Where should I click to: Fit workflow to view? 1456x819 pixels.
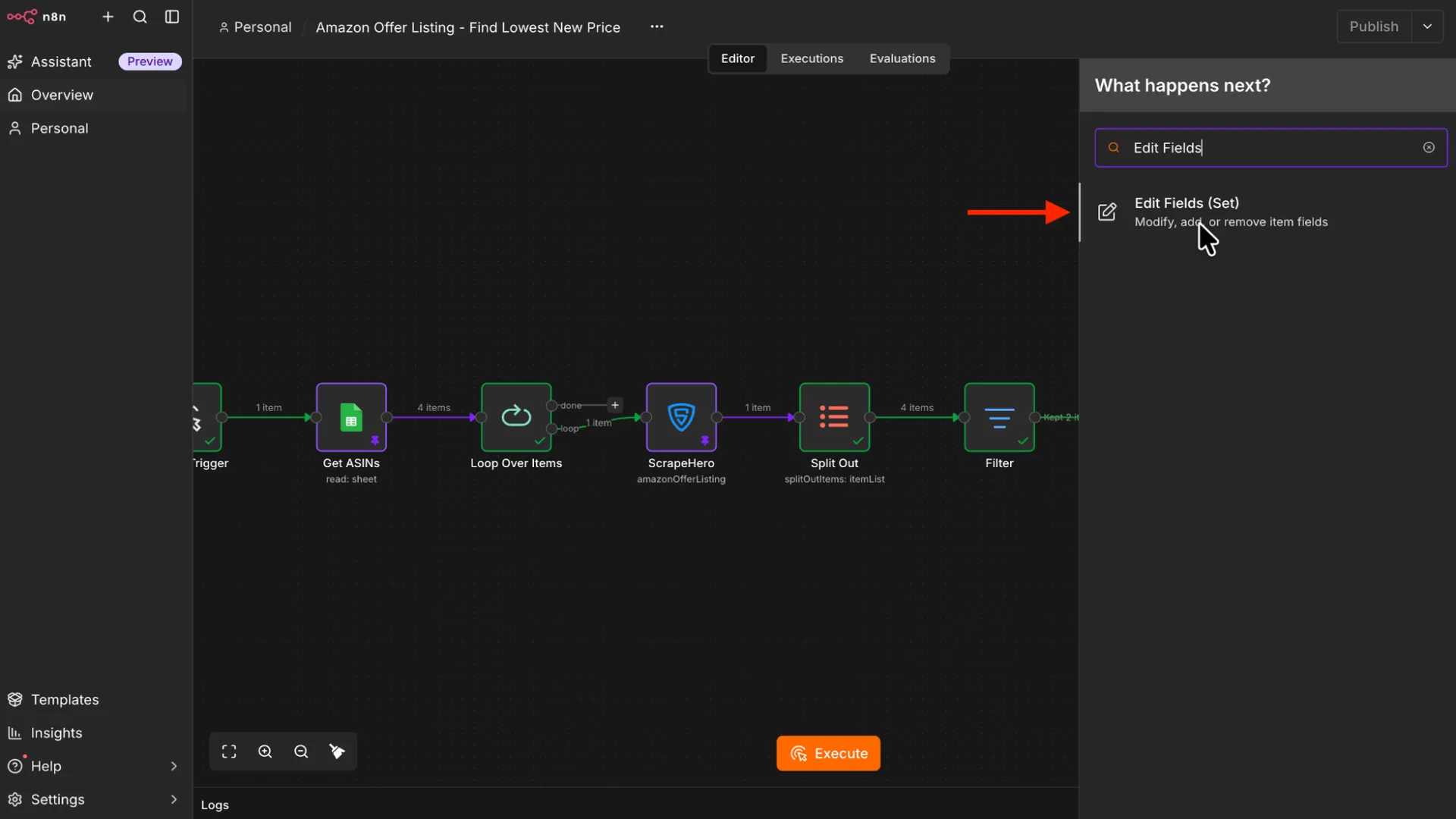pyautogui.click(x=229, y=752)
